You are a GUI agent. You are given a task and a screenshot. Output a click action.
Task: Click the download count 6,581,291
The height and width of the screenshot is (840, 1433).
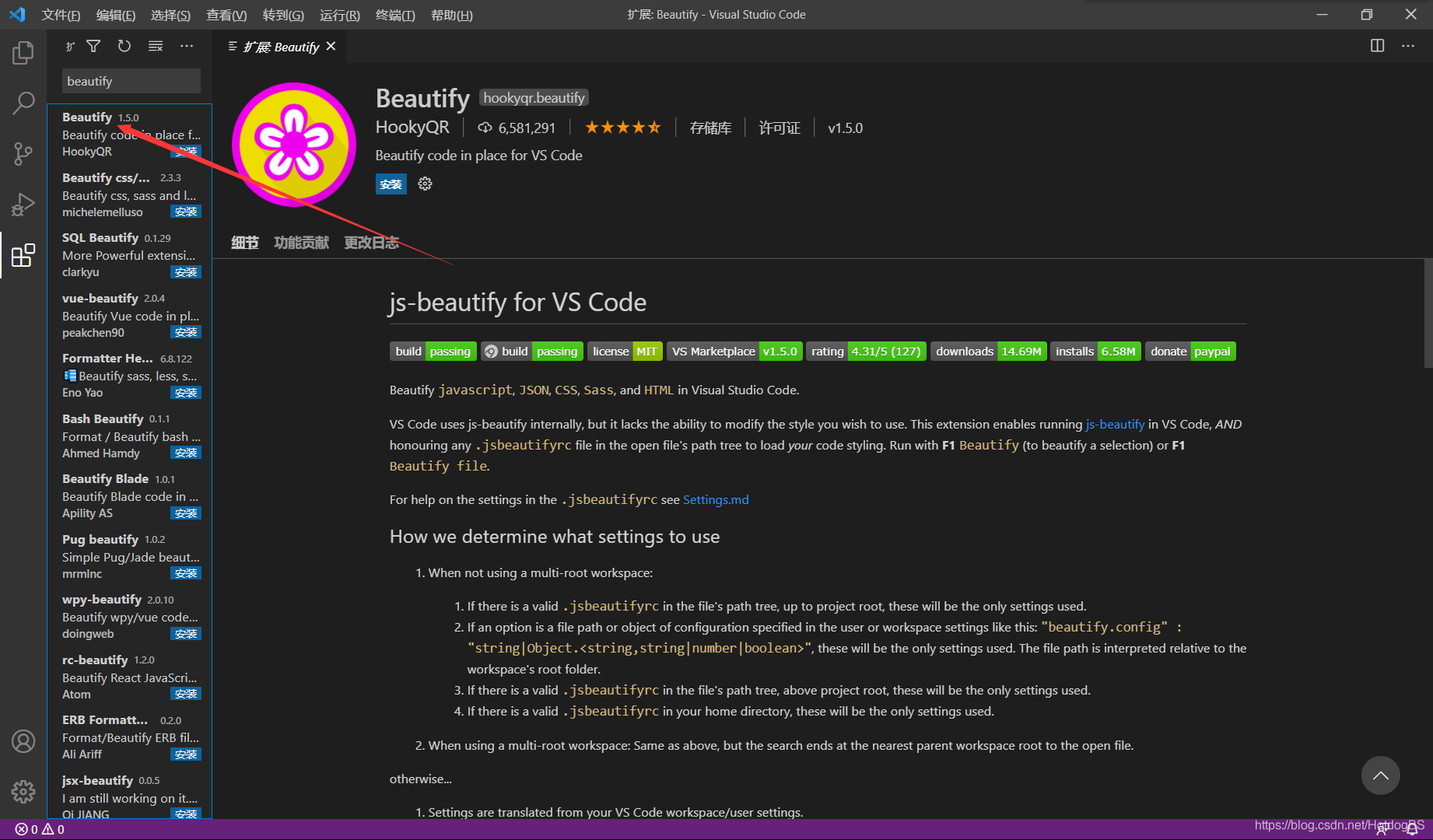pos(517,128)
